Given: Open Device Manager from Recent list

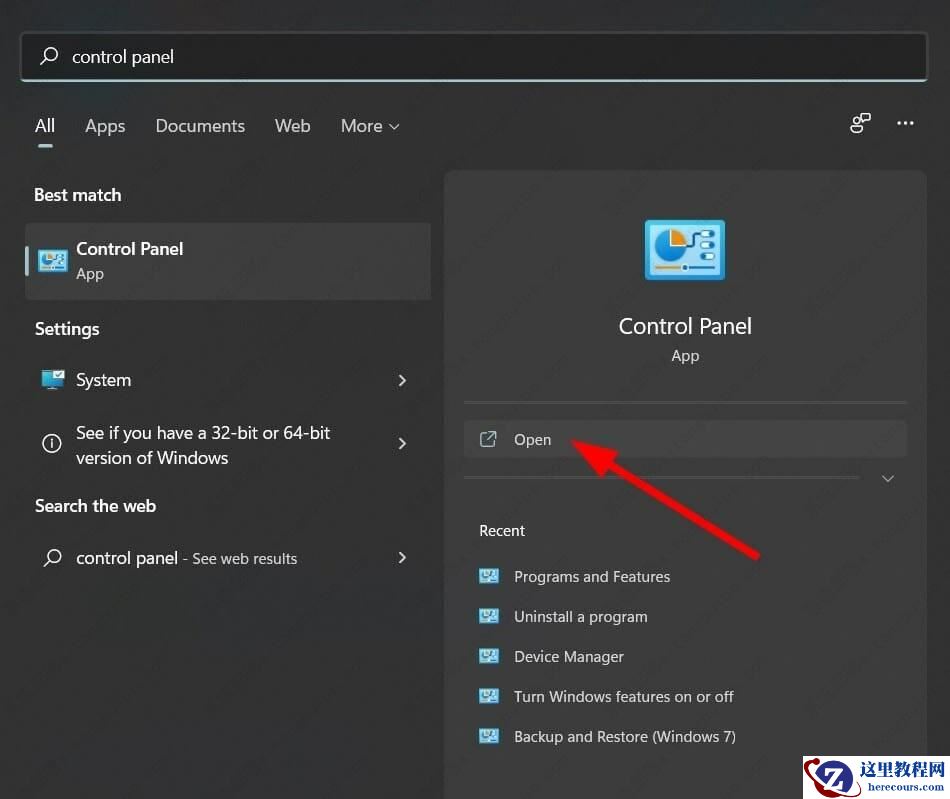Looking at the screenshot, I should pos(568,656).
